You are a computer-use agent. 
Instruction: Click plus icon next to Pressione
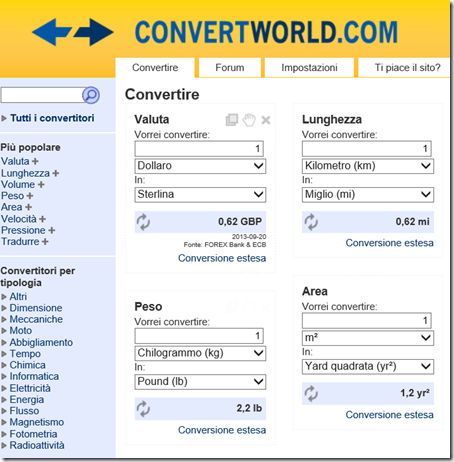52,230
